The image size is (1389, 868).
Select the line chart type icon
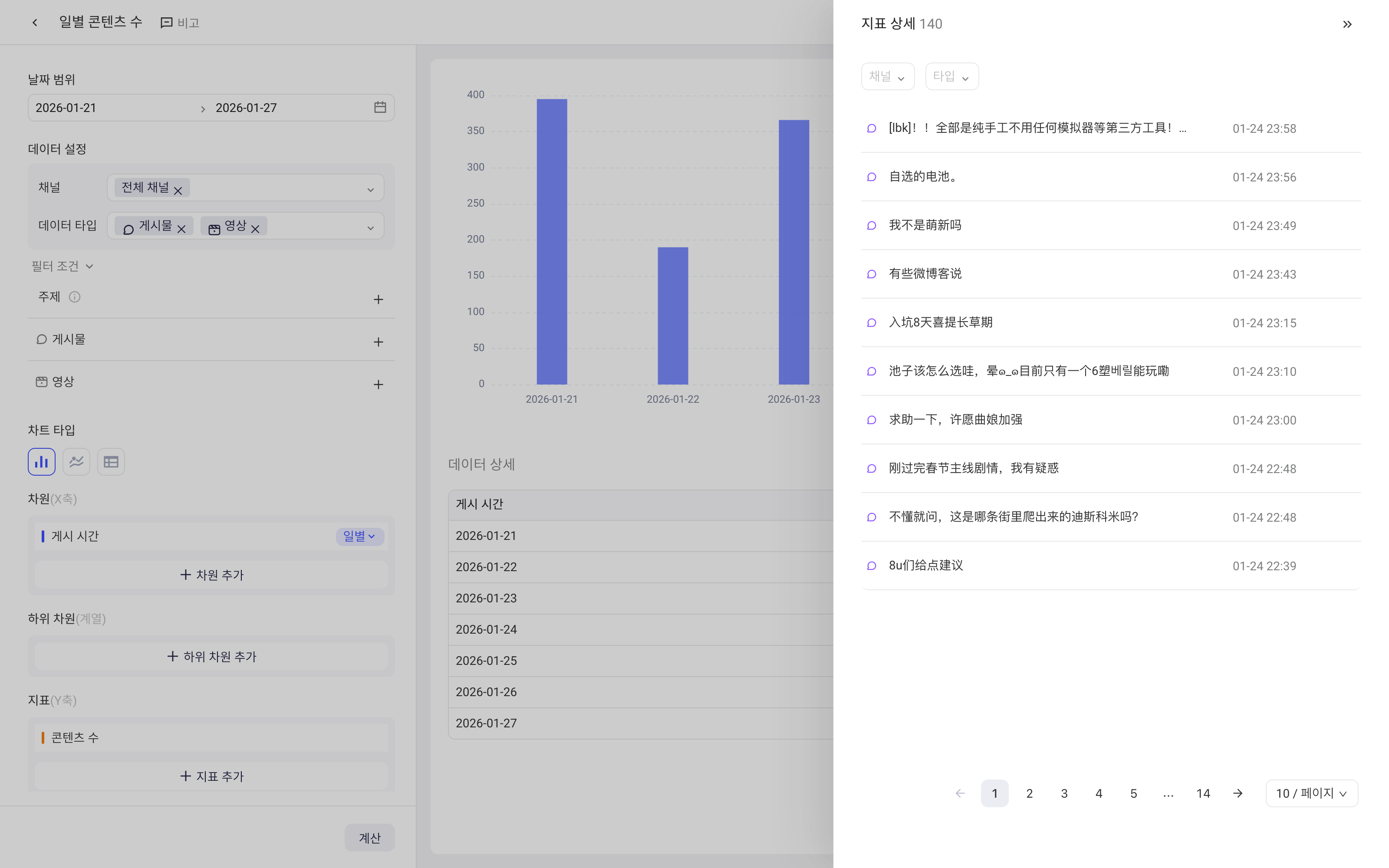pyautogui.click(x=76, y=461)
